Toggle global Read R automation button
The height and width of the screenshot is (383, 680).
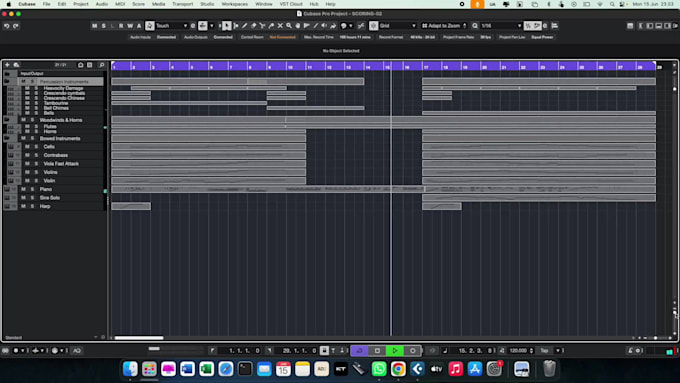tap(121, 26)
